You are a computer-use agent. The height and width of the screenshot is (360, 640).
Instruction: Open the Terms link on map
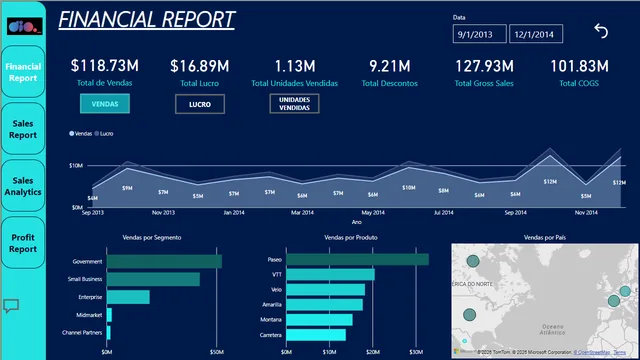pyautogui.click(x=620, y=352)
